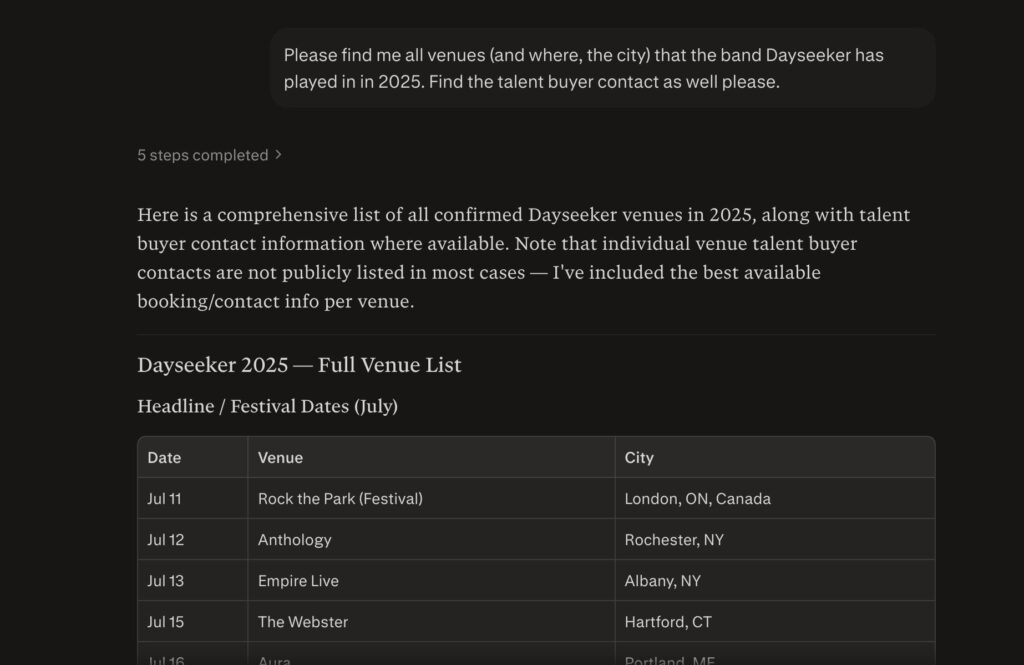This screenshot has height=665, width=1024.
Task: Click the Jul 12 date cell
Action: (x=166, y=540)
